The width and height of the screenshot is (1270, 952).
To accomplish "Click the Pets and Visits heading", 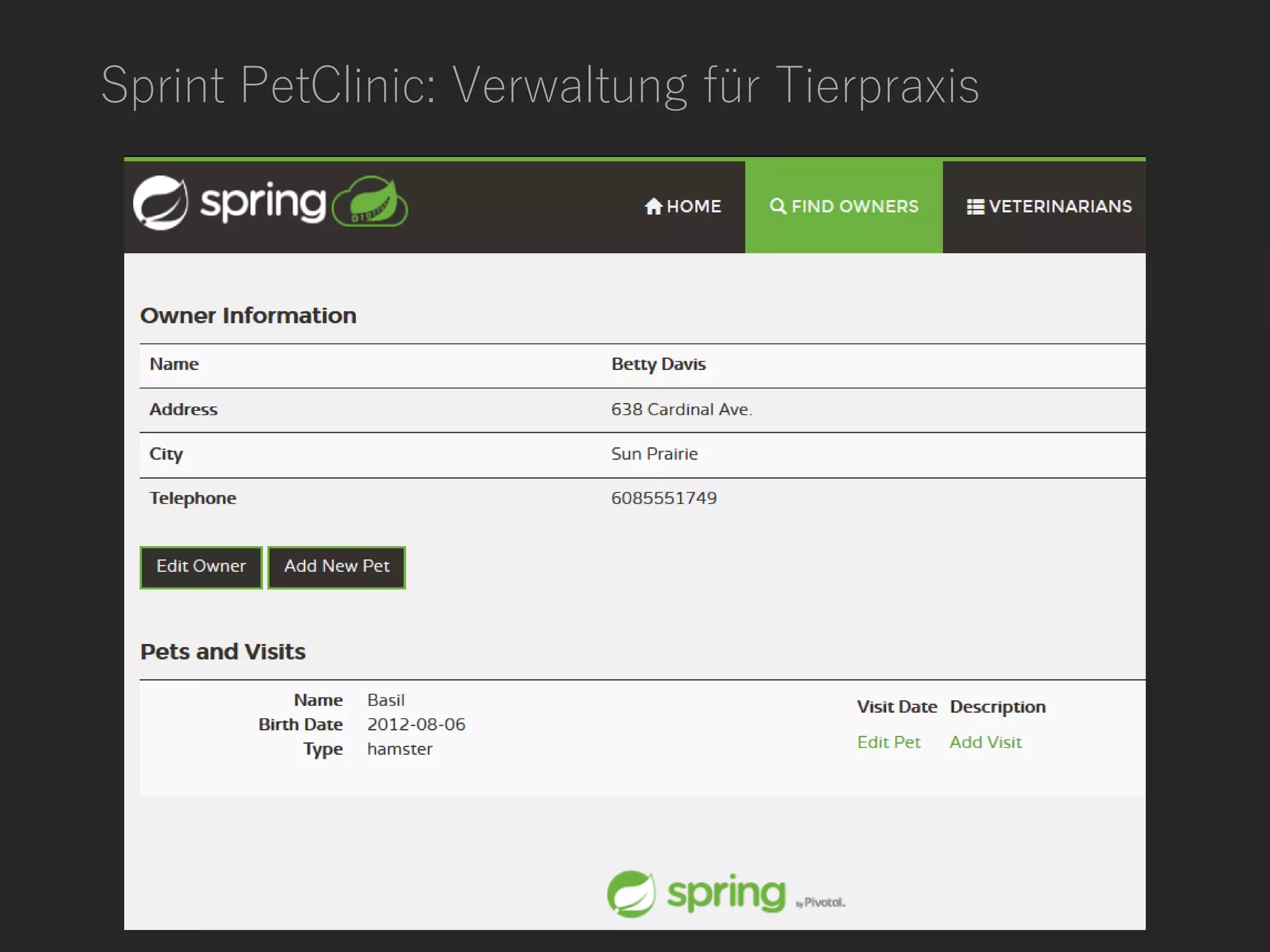I will [x=223, y=652].
